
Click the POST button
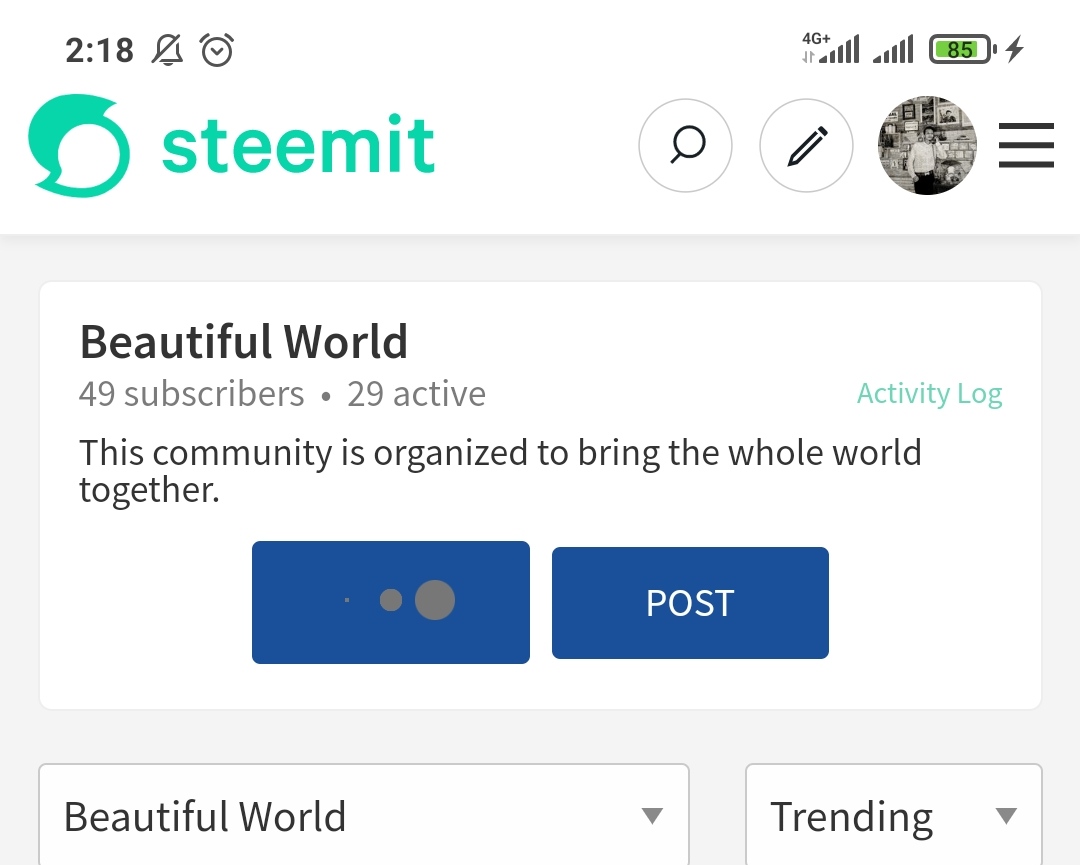pyautogui.click(x=690, y=603)
